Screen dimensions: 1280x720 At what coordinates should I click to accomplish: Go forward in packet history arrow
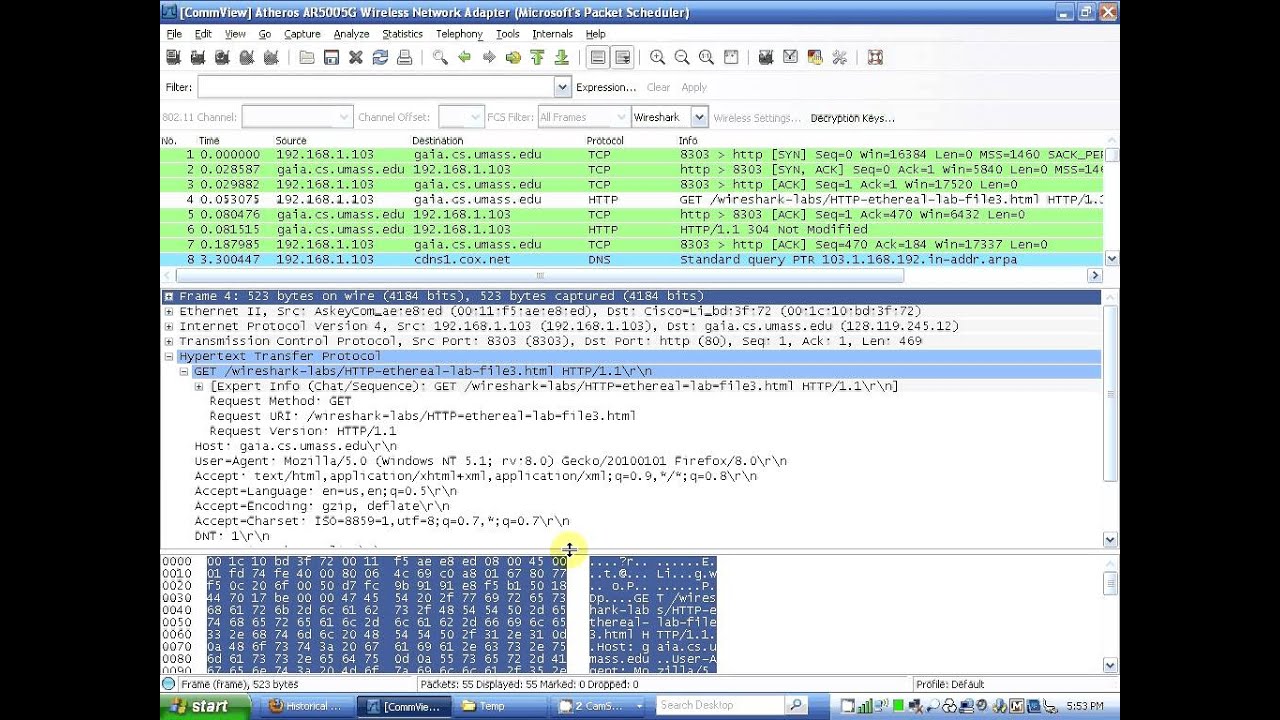(x=489, y=58)
